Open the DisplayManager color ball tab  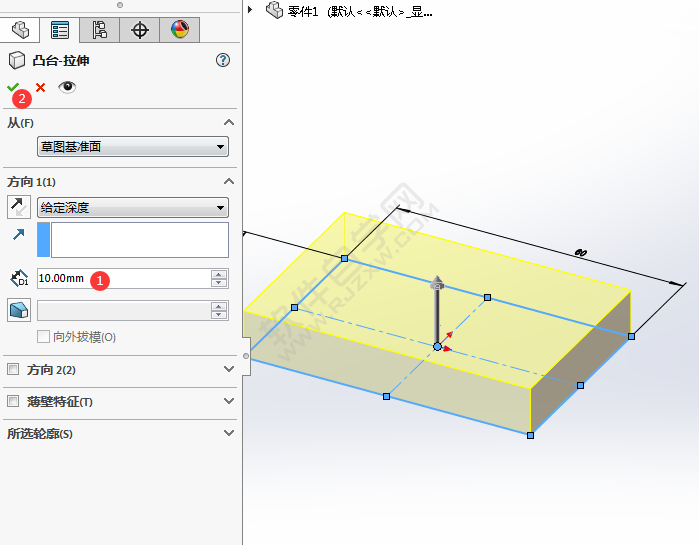pyautogui.click(x=180, y=30)
